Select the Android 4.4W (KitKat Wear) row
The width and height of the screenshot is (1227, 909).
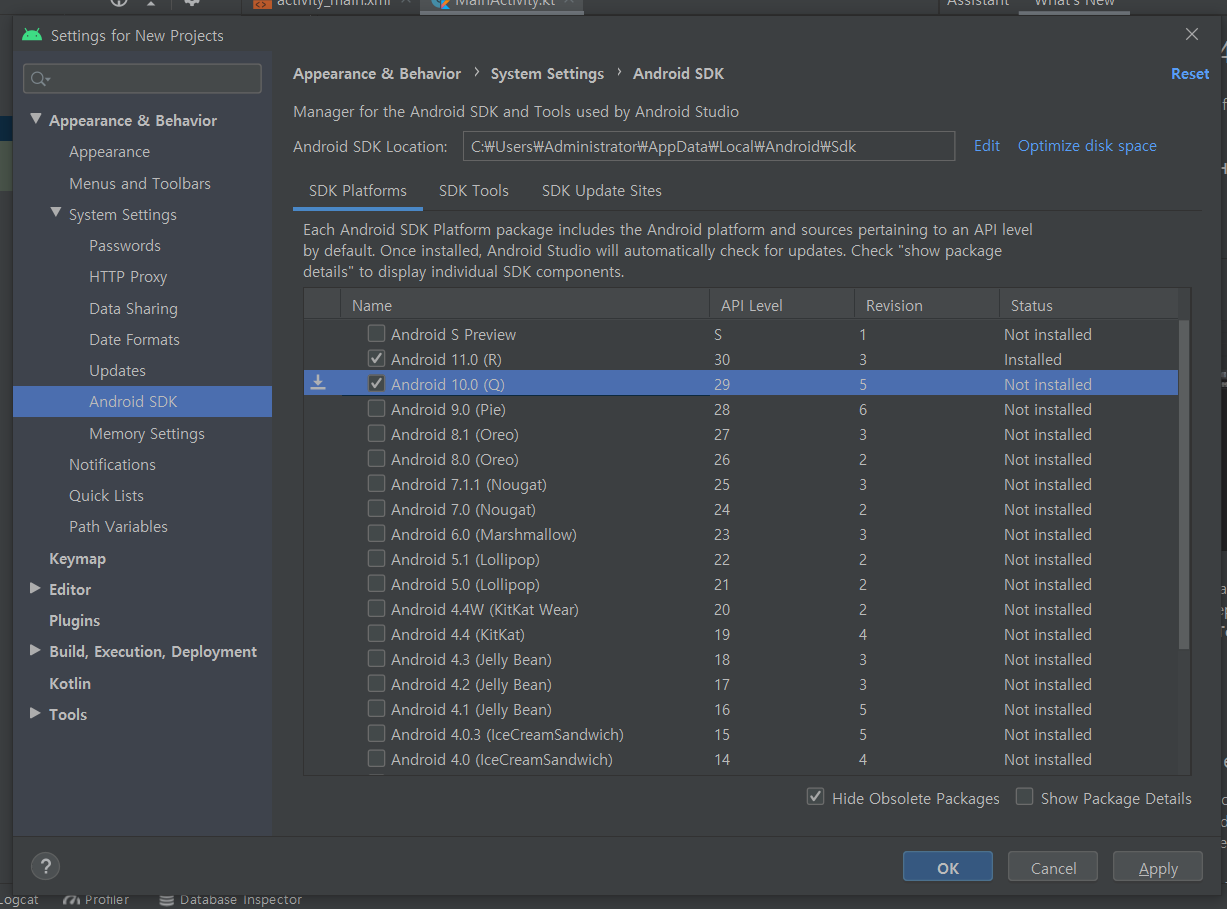click(740, 609)
